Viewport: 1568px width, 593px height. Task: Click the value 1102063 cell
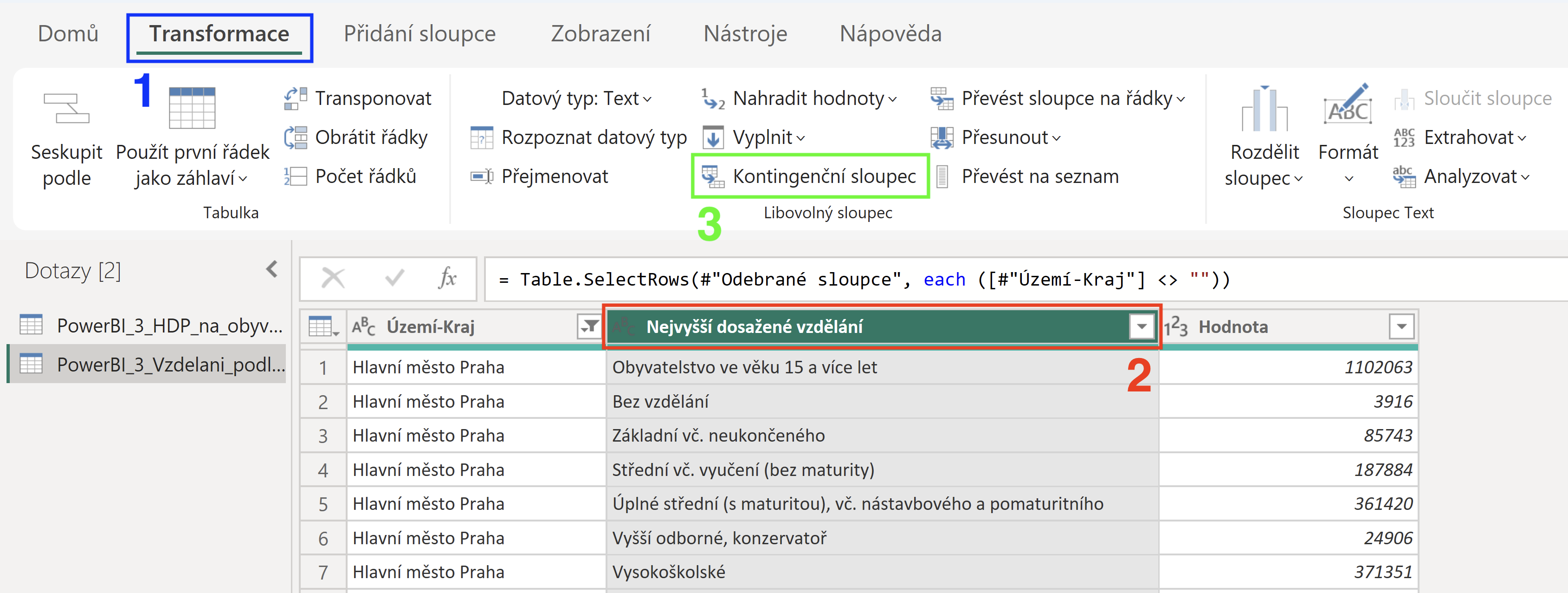click(1289, 368)
